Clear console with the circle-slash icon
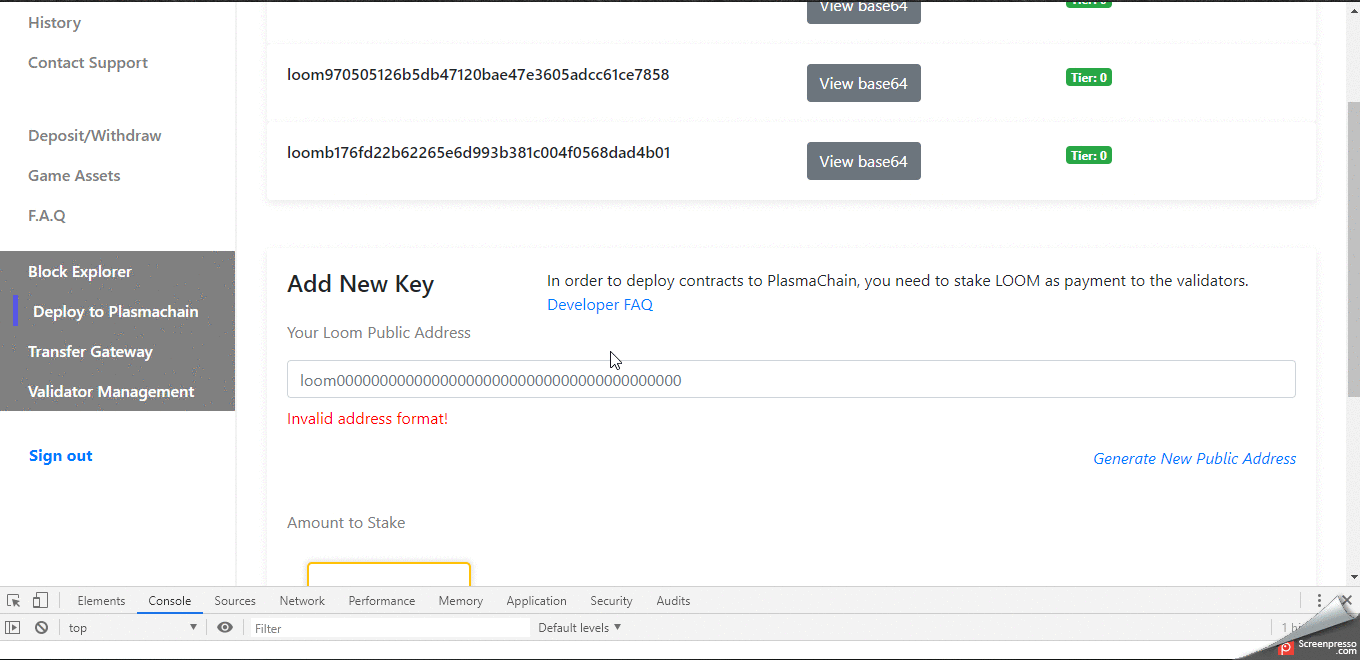Image resolution: width=1360 pixels, height=660 pixels. coord(41,627)
